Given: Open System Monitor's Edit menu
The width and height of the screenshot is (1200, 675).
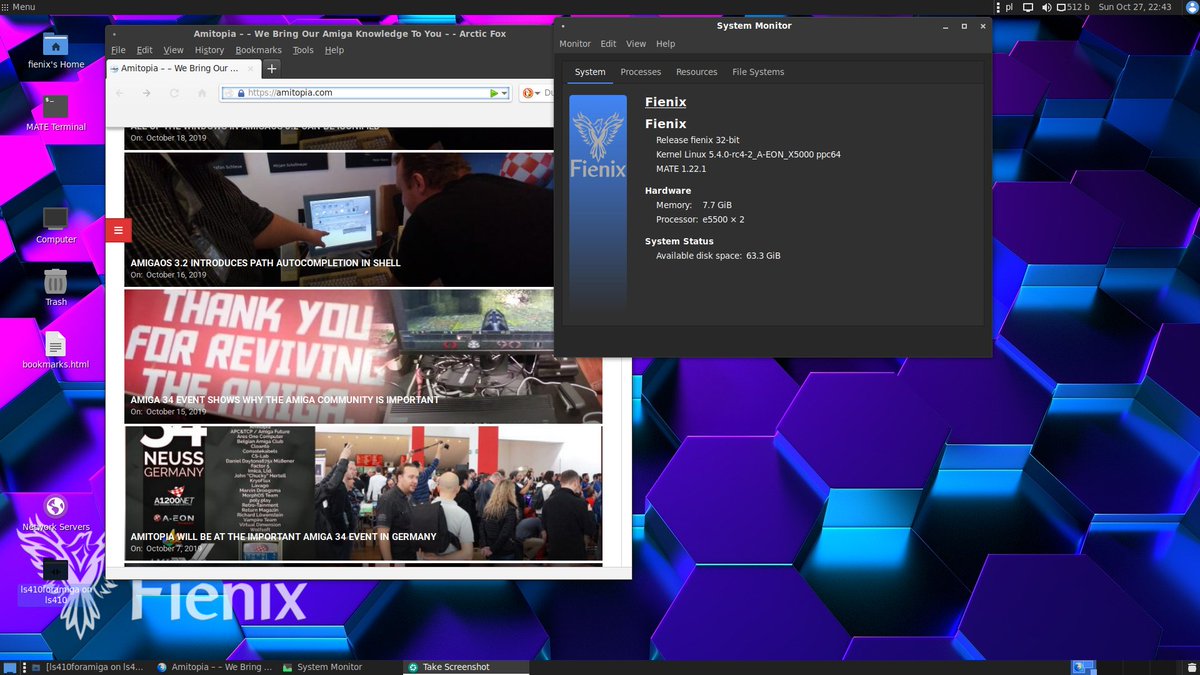Looking at the screenshot, I should (x=608, y=44).
